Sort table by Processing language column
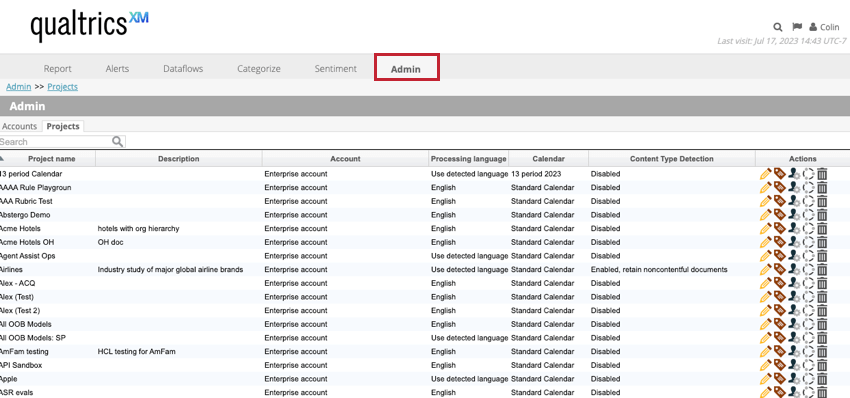This screenshot has width=850, height=398. coord(468,159)
